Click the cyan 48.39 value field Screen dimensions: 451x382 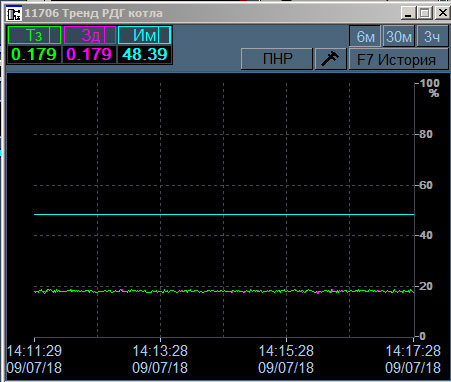pos(144,54)
